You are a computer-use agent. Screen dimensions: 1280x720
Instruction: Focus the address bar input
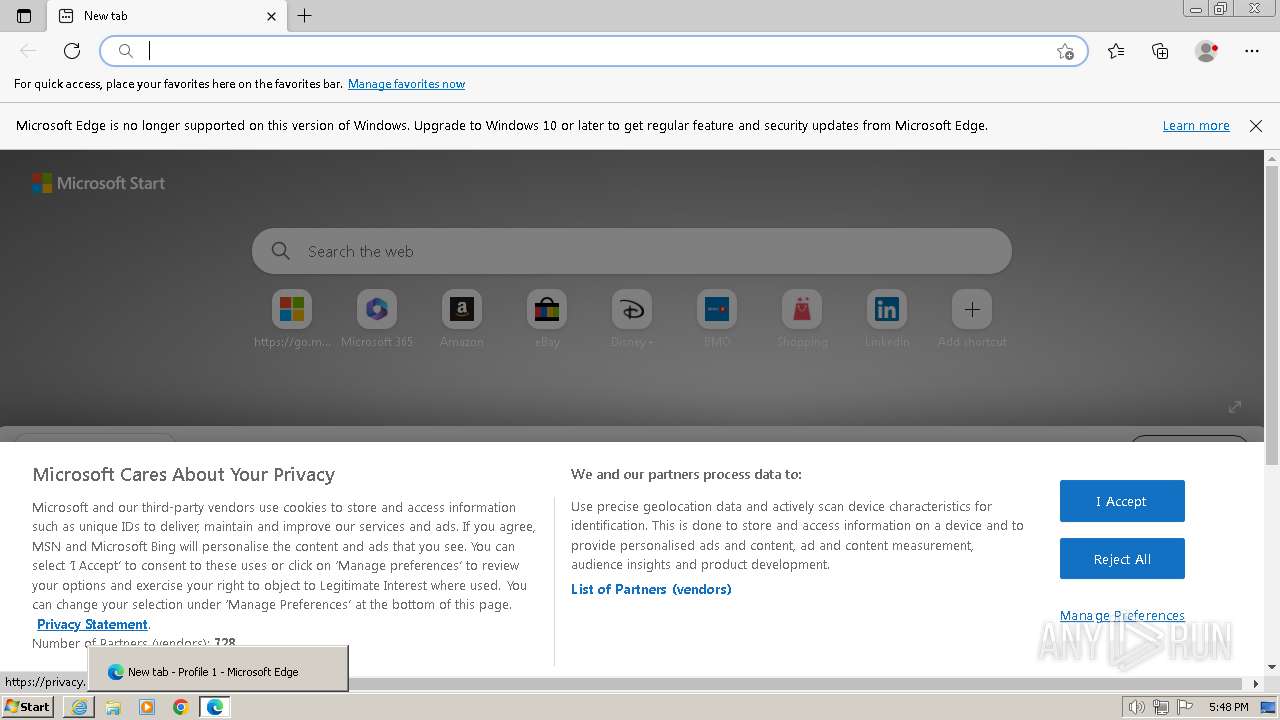595,51
